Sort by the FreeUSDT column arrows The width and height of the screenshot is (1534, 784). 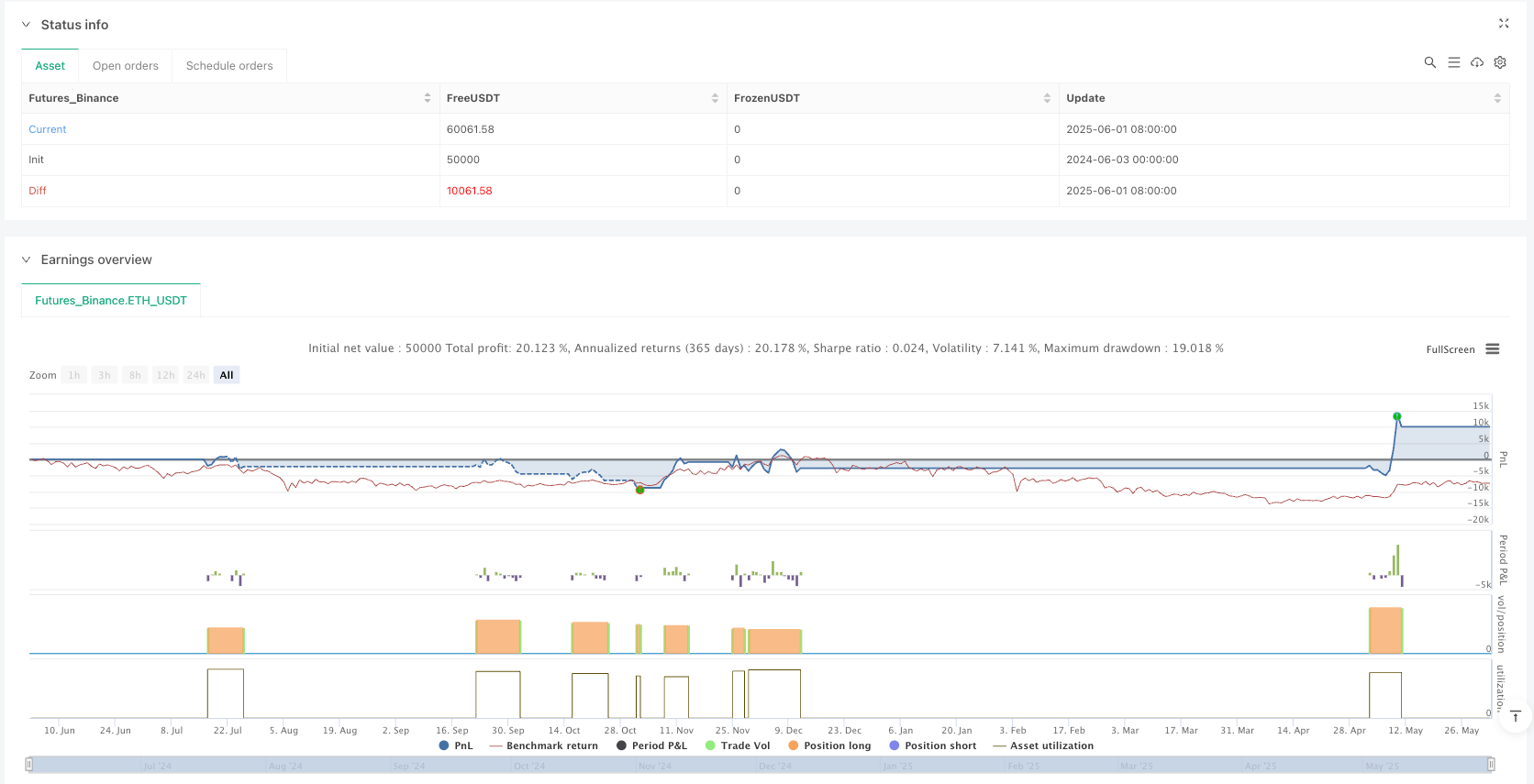point(715,98)
